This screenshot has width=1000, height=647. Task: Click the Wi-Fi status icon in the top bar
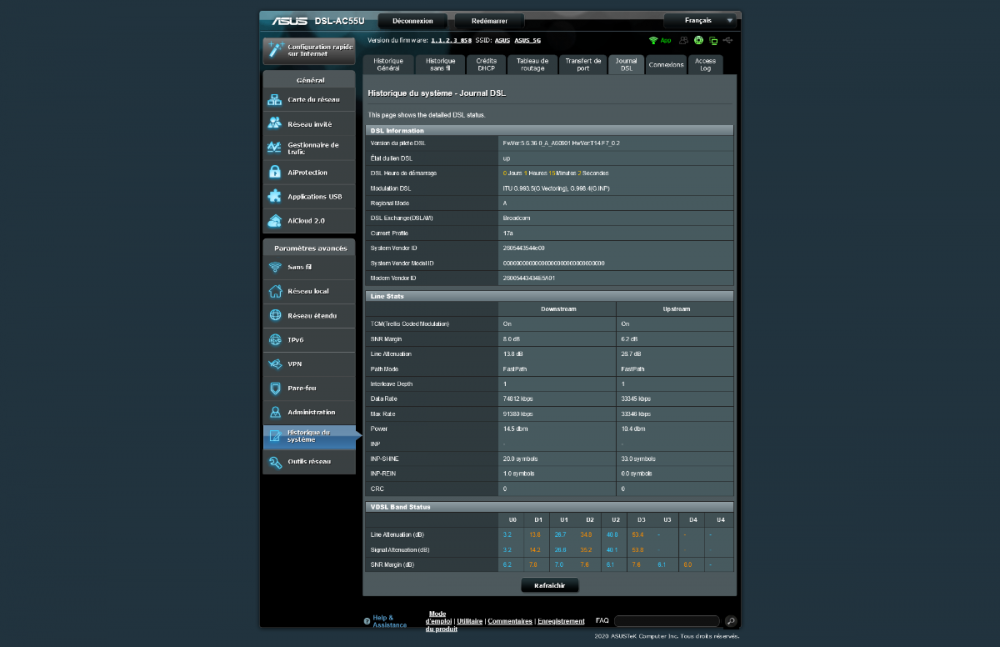tap(654, 41)
